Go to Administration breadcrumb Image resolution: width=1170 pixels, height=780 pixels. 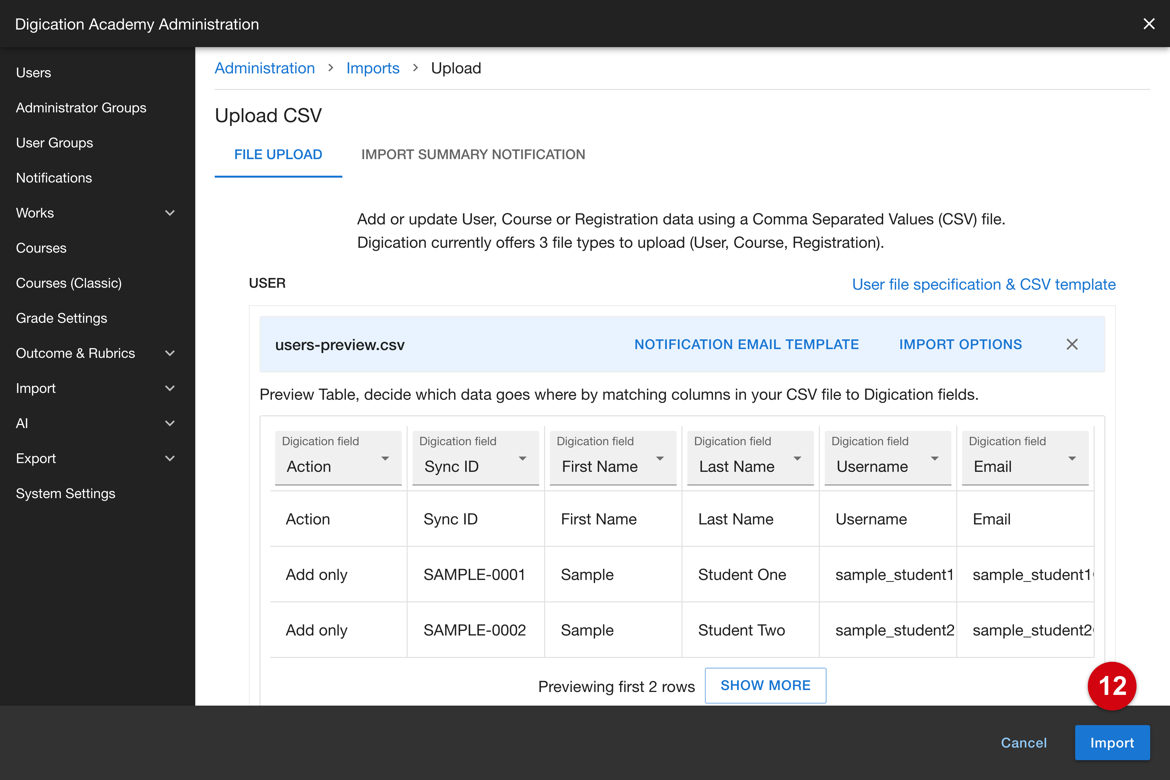(x=265, y=68)
